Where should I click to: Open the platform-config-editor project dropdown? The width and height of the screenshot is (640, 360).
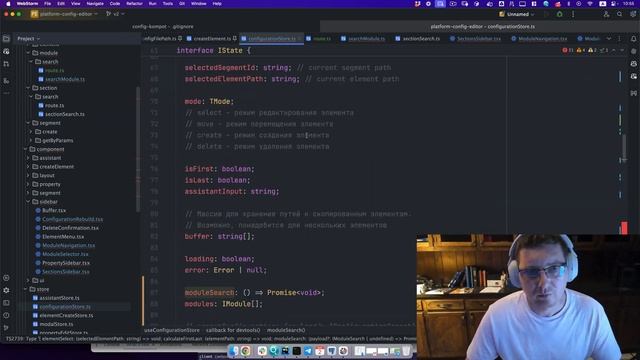point(64,14)
